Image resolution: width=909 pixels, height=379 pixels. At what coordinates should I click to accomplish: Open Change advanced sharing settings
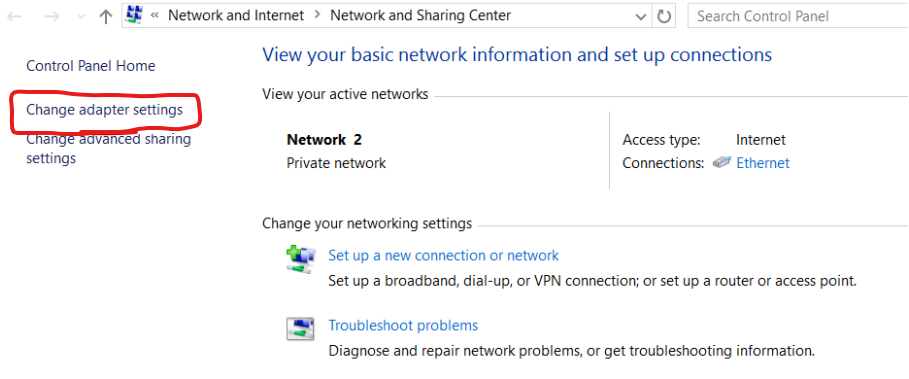pos(108,148)
